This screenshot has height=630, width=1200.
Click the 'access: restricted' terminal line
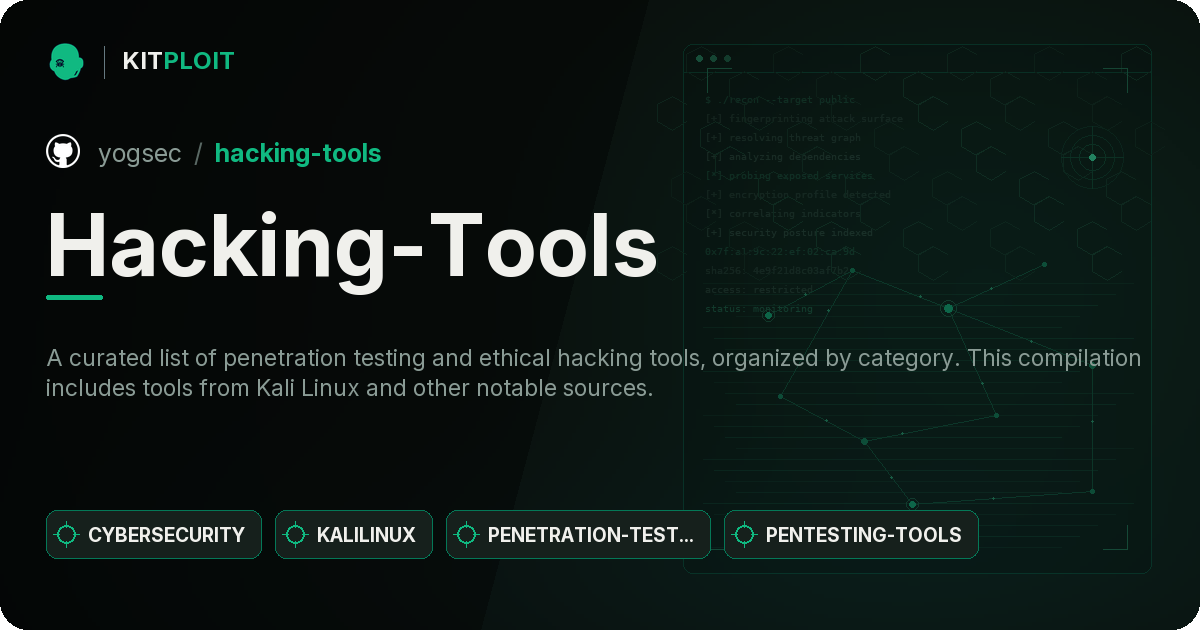(759, 290)
